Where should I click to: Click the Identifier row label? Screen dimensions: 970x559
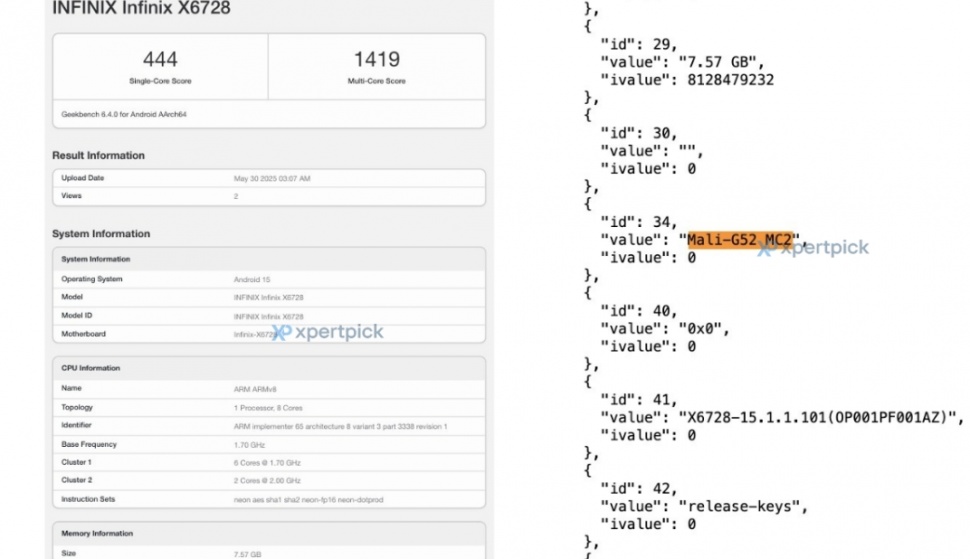[x=76, y=425]
